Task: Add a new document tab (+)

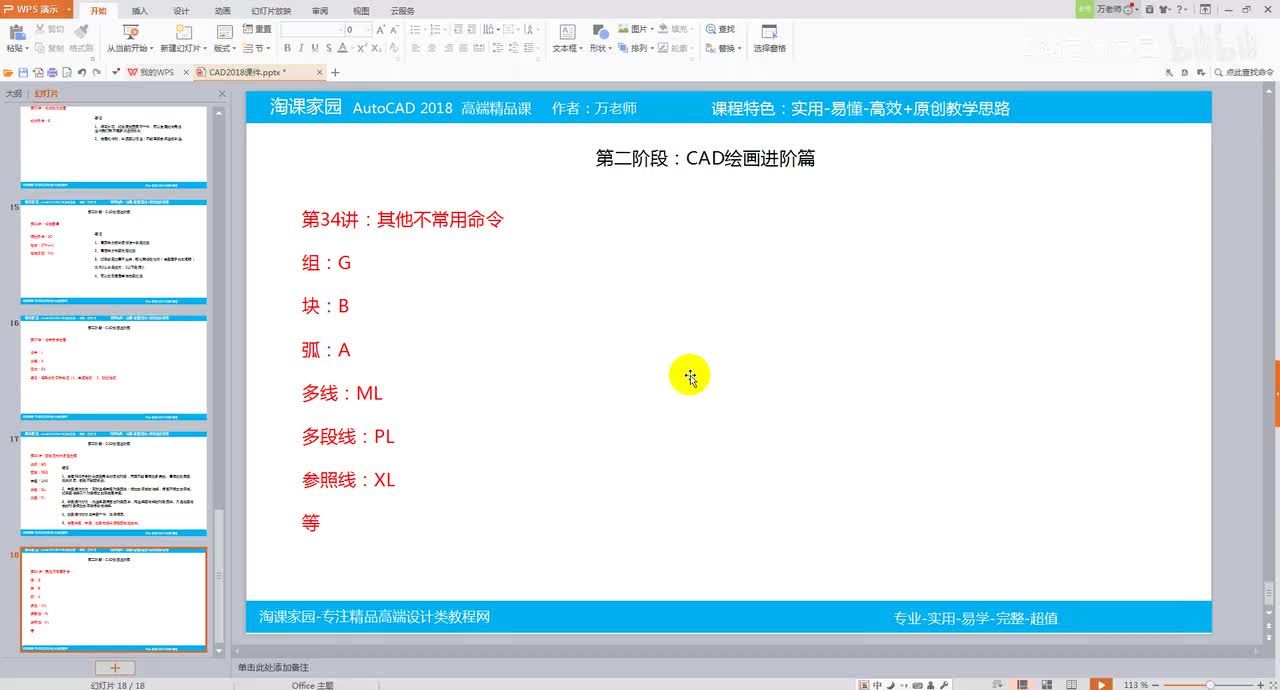Action: 335,72
